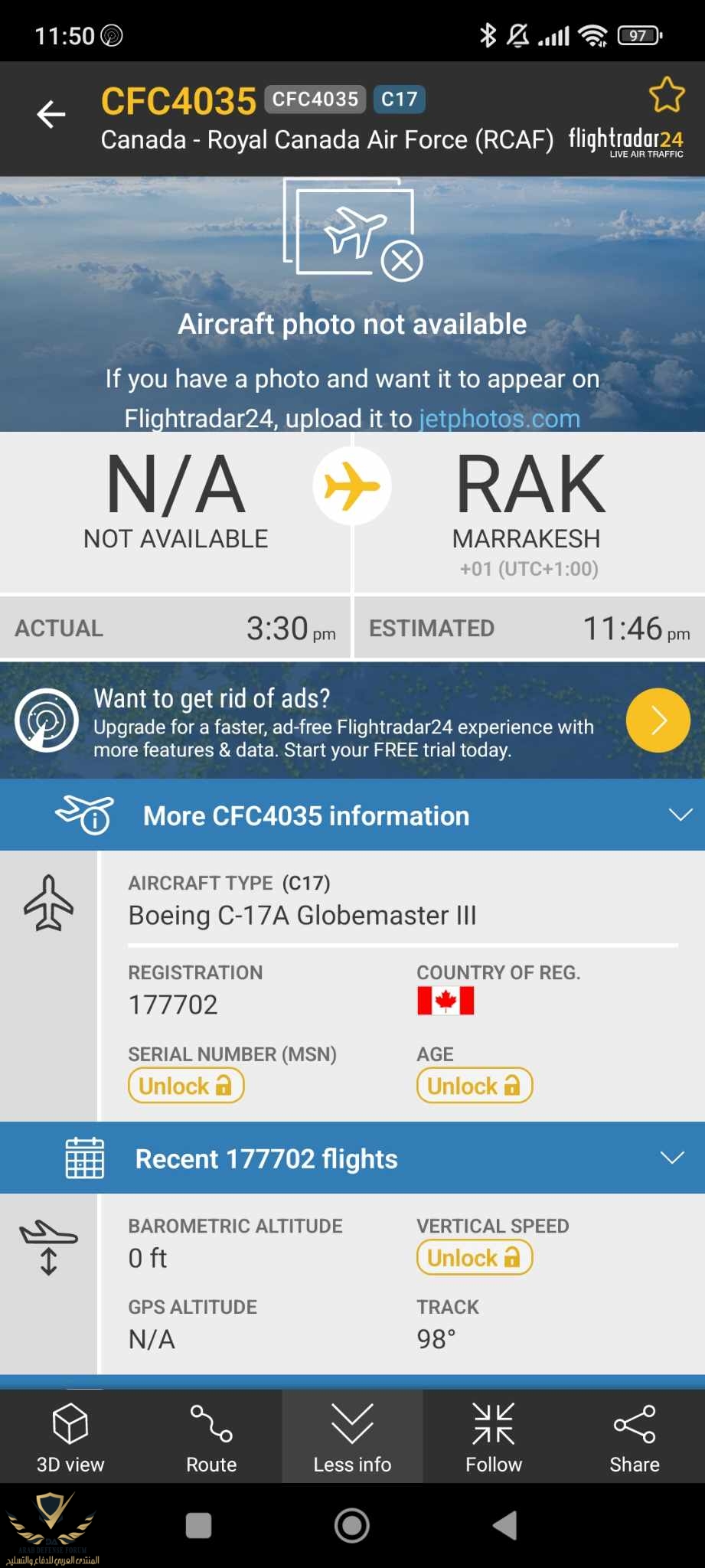
Task: Share this flight
Action: [x=635, y=1437]
